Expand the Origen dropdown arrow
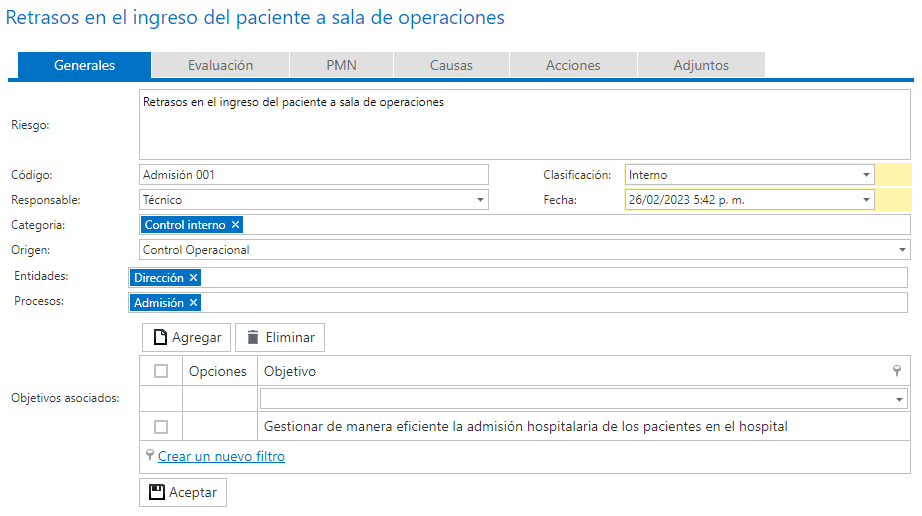This screenshot has height=516, width=922. (x=902, y=250)
